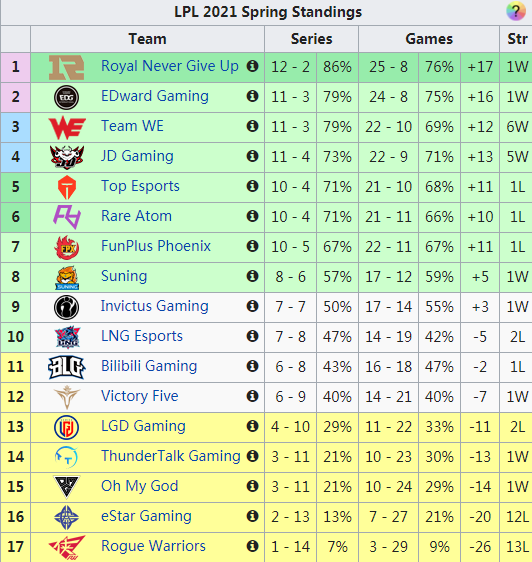Click the Team WE red logo

(x=67, y=127)
